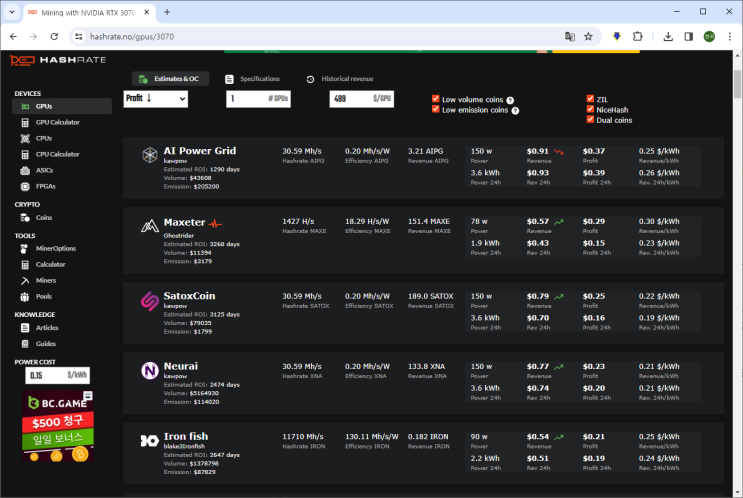Image resolution: width=743 pixels, height=498 pixels.
Task: Select the Estimates & OC tab
Action: (x=170, y=79)
